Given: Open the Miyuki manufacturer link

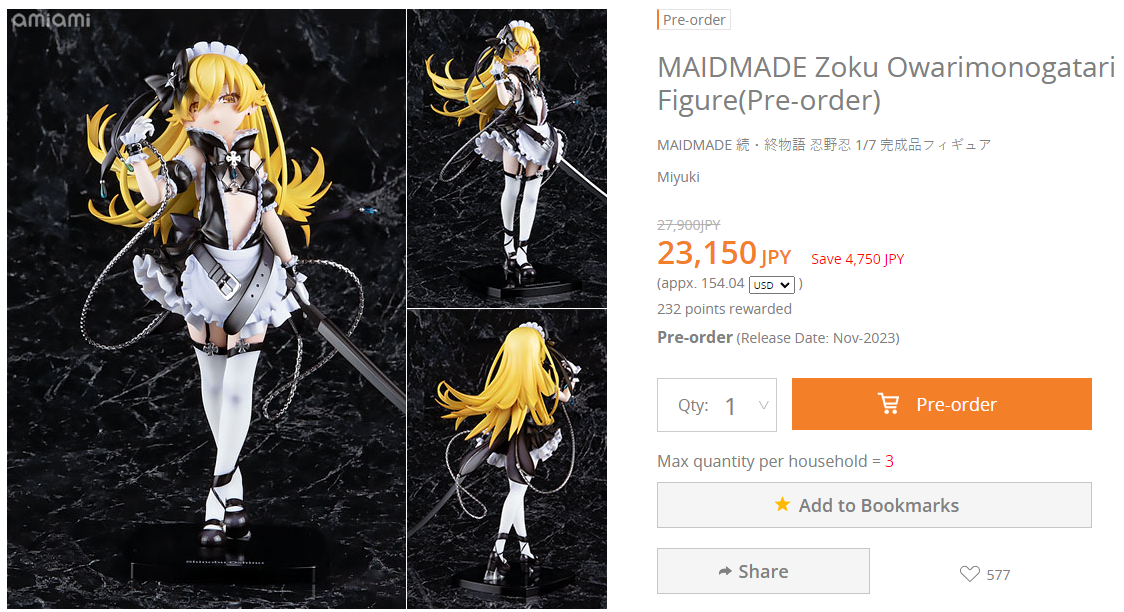Looking at the screenshot, I should coord(678,177).
